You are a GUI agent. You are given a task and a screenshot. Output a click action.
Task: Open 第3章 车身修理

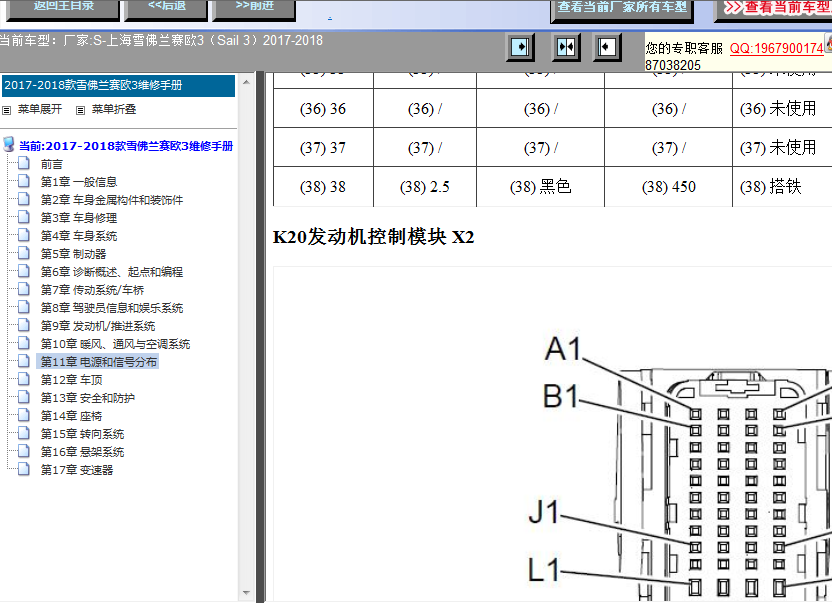(79, 218)
